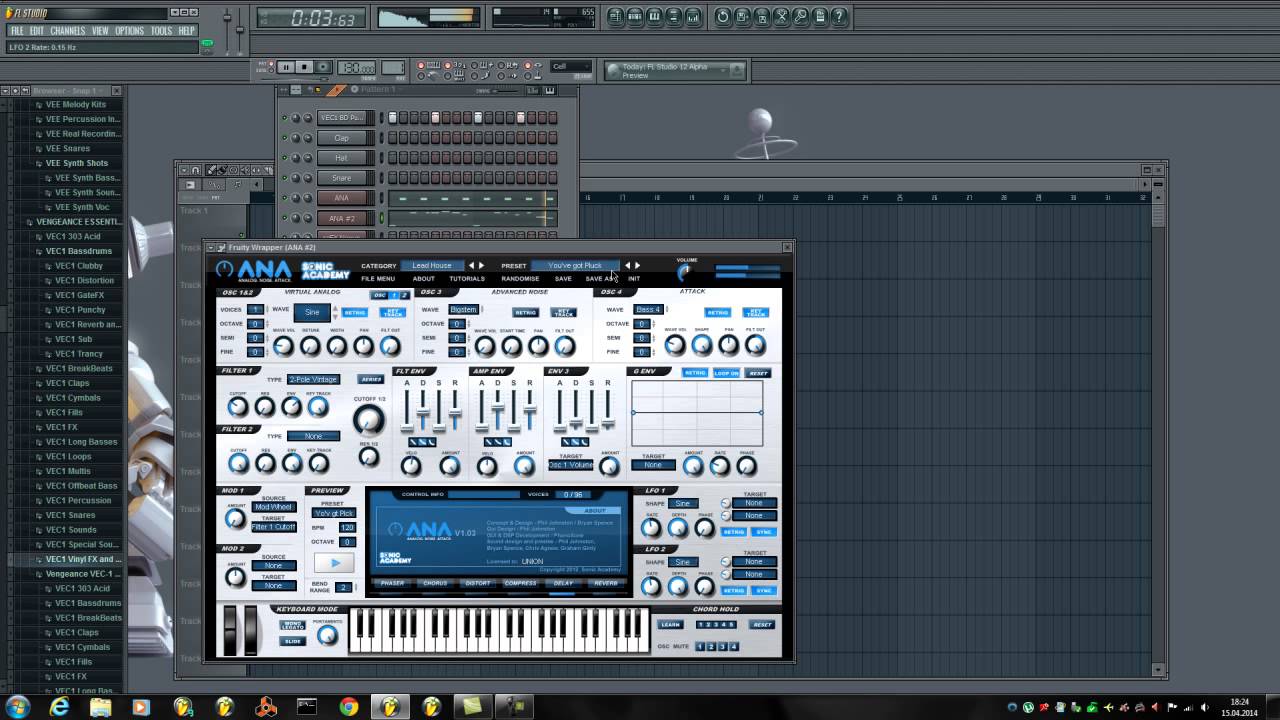Viewport: 1280px width, 720px height.
Task: Click the big Cutoff 1/2 knob
Action: 368,420
